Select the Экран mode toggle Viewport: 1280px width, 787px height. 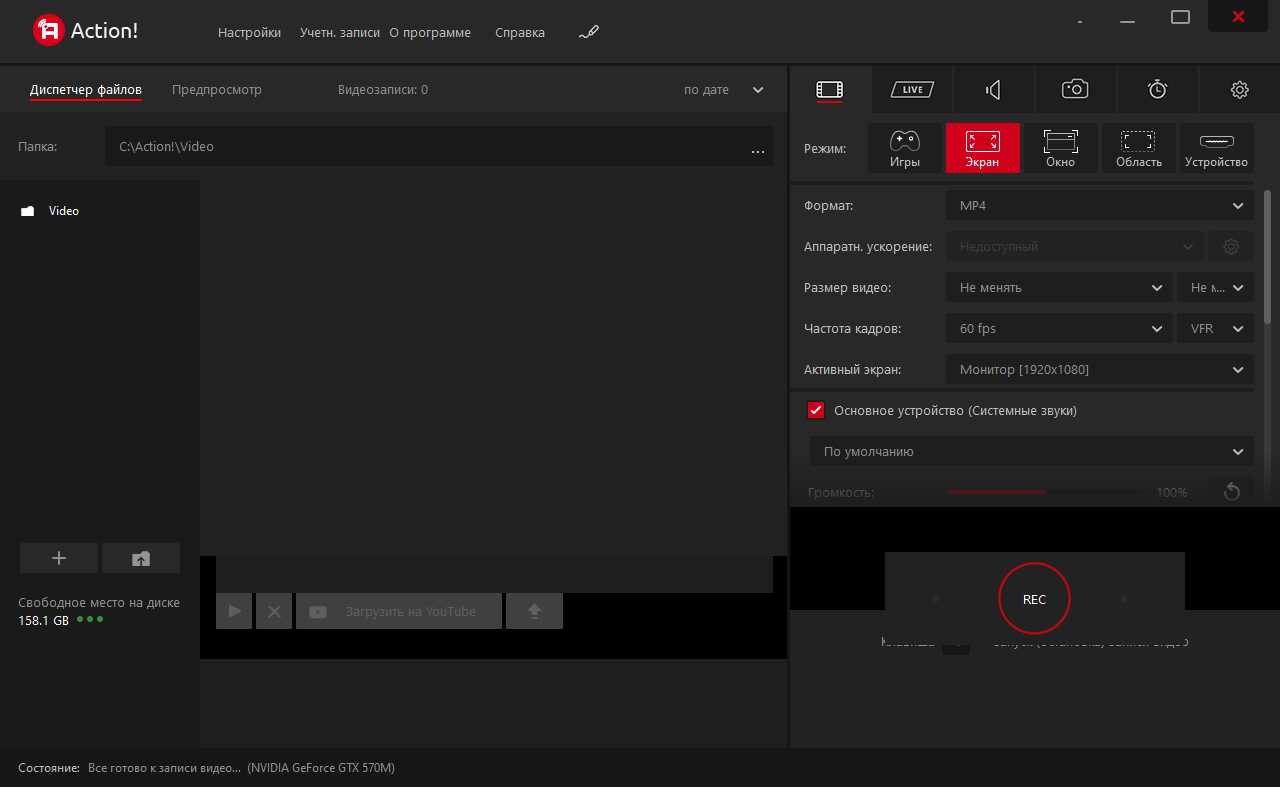pyautogui.click(x=982, y=148)
